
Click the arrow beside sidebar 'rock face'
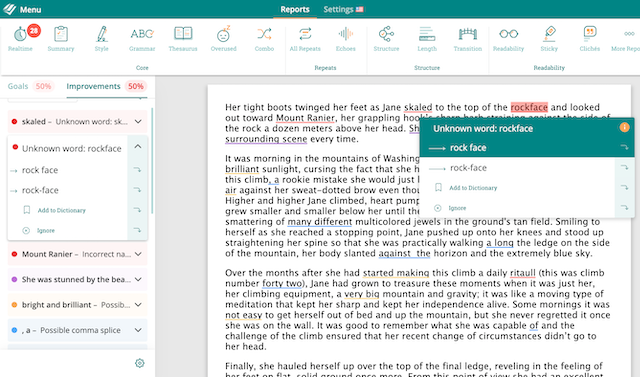(x=138, y=169)
